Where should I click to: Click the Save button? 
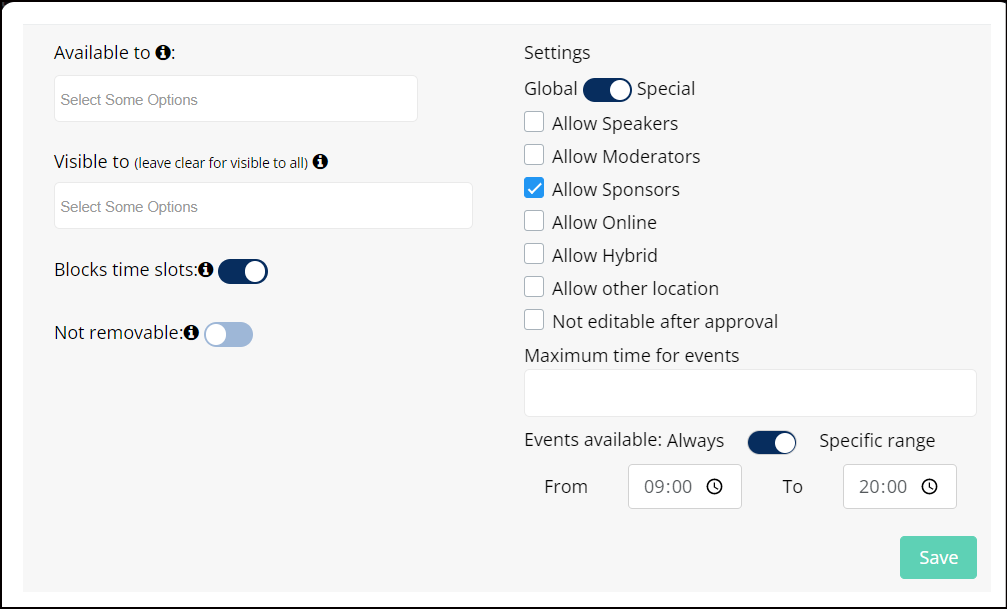(x=938, y=558)
